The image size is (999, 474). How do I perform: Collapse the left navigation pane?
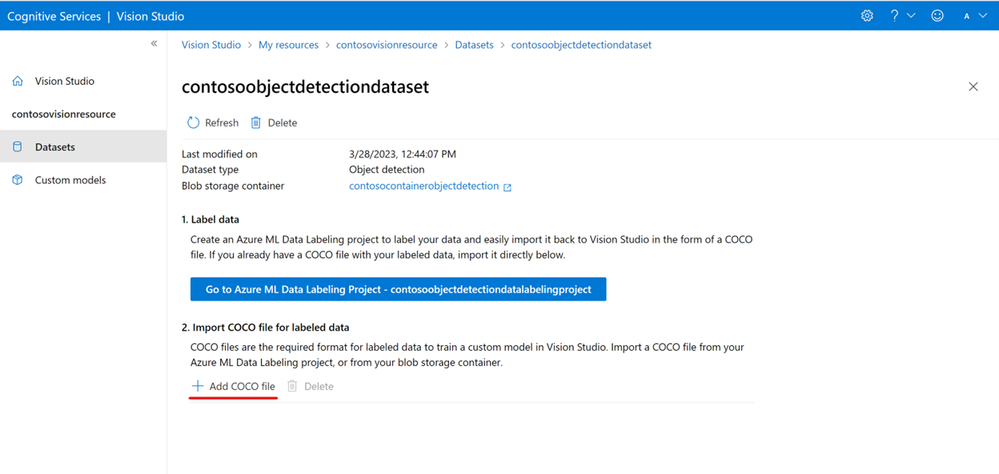[154, 44]
